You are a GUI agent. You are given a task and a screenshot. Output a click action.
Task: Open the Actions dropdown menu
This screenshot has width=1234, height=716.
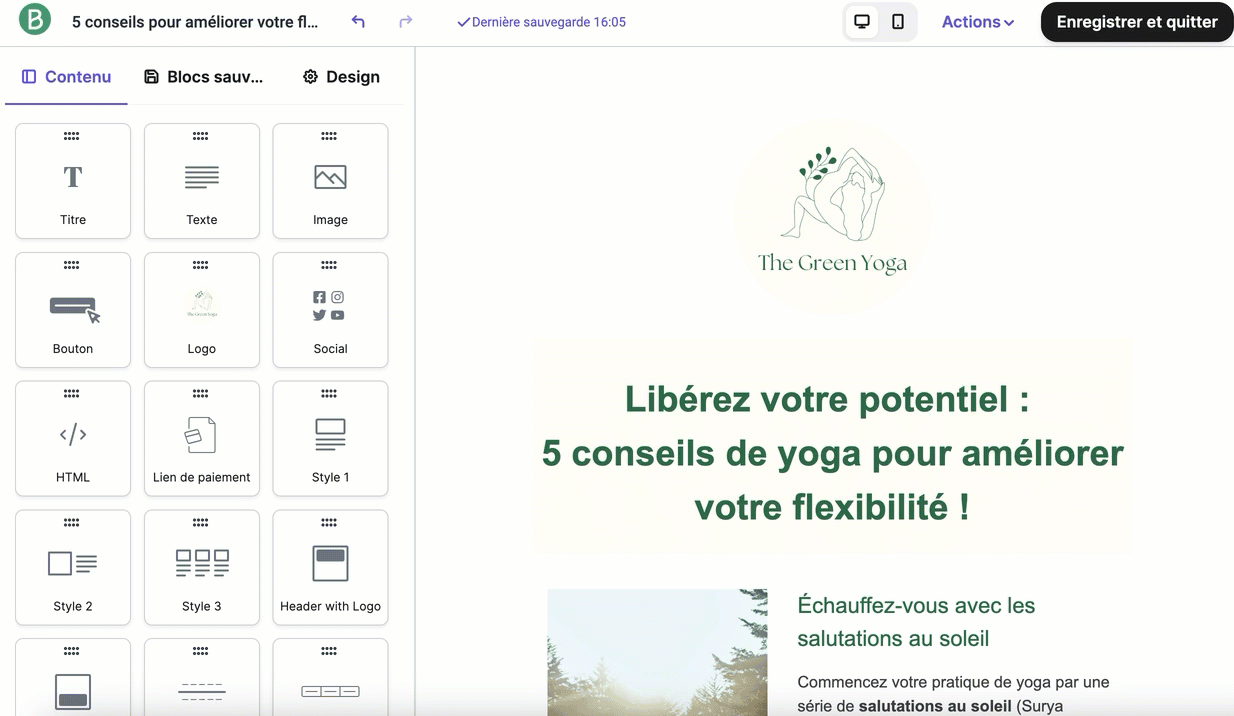pyautogui.click(x=978, y=22)
